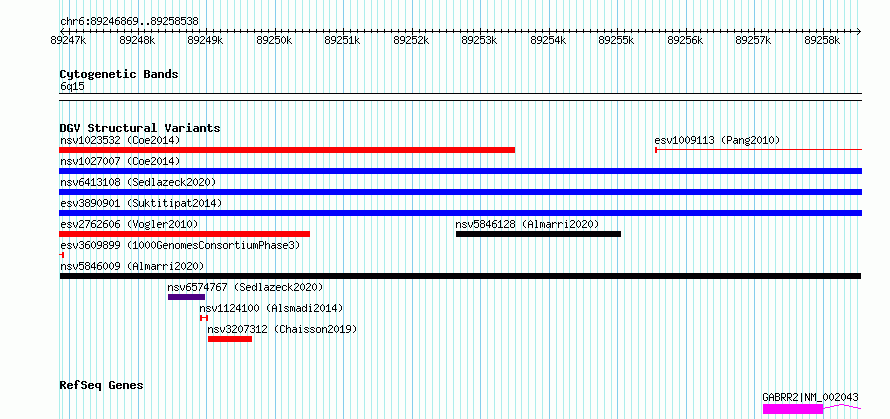Click the GABRR2 intron line after the exon
Screen dimensions: 890x419
[842, 407]
